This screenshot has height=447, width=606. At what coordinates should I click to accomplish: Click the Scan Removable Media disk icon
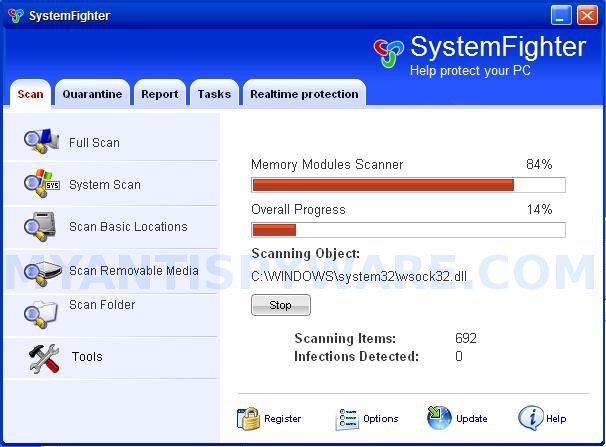(42, 274)
